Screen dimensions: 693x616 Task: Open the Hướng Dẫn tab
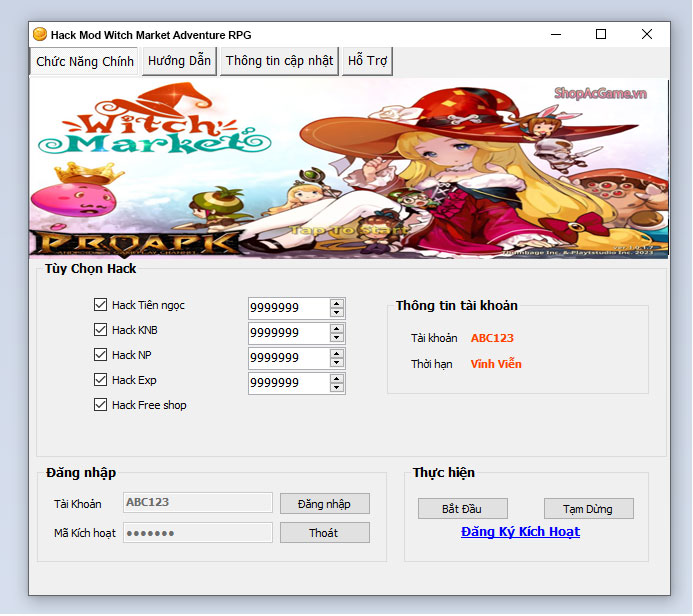click(x=179, y=61)
